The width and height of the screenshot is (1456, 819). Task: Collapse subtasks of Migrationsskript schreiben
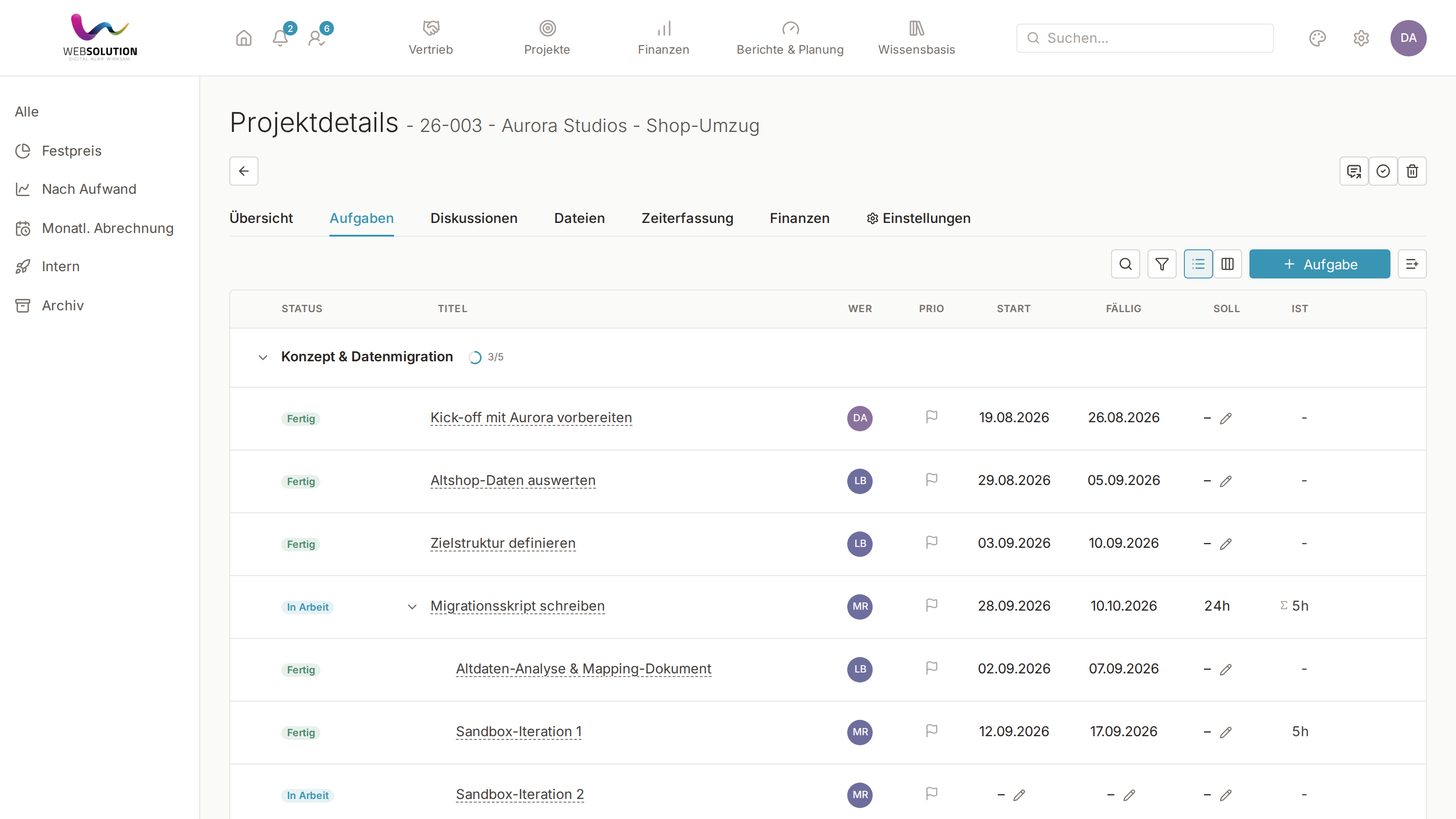pos(412,607)
